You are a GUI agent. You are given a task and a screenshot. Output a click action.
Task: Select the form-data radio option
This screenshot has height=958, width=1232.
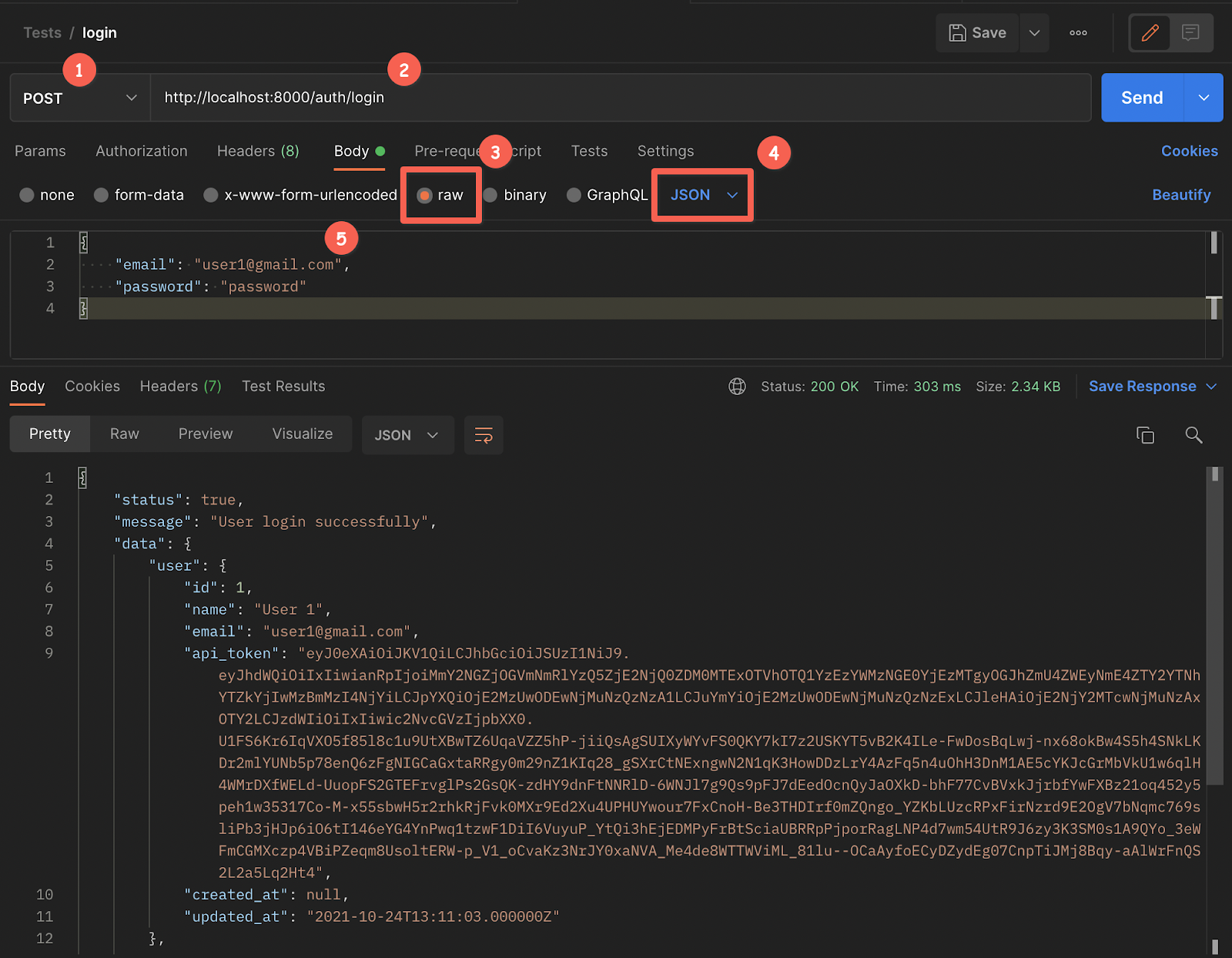[101, 196]
